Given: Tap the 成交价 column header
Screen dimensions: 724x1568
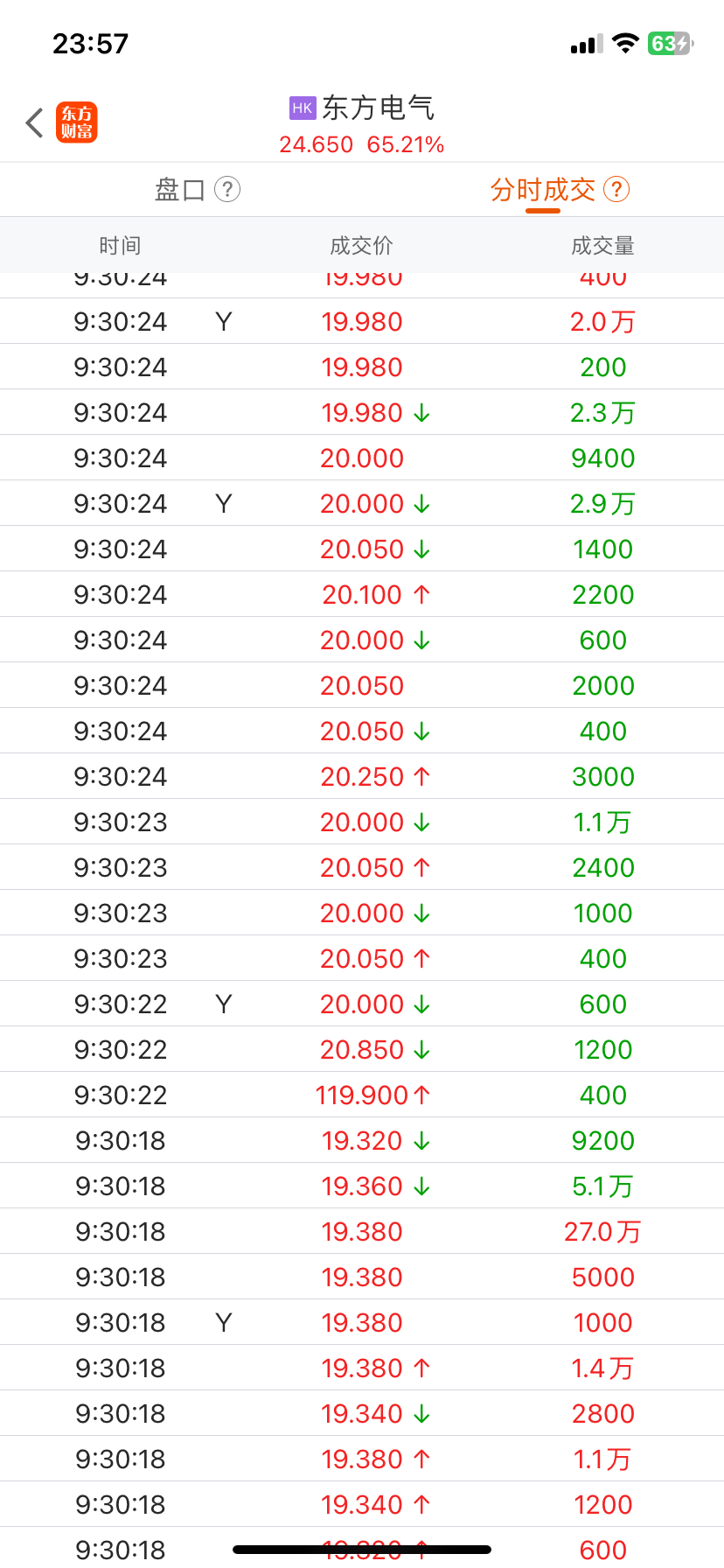Looking at the screenshot, I should pos(361,246).
